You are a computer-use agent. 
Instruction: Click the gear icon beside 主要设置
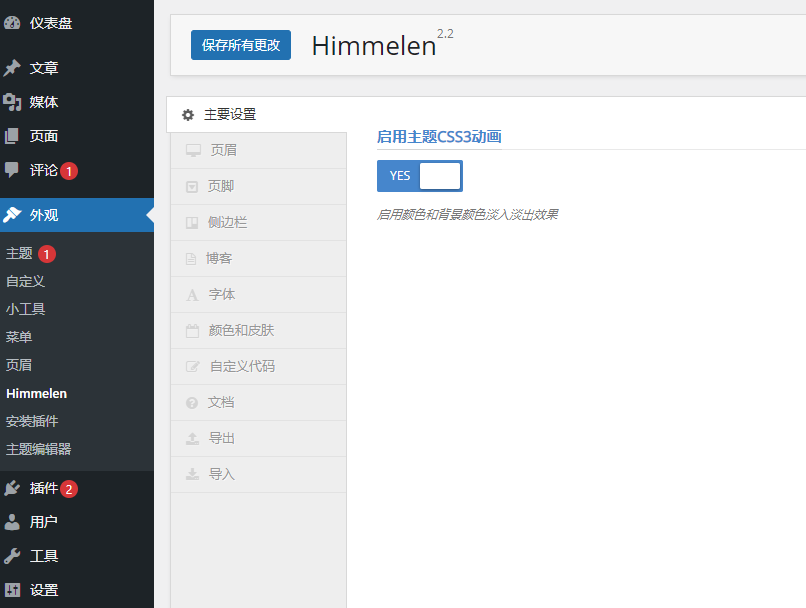click(188, 115)
